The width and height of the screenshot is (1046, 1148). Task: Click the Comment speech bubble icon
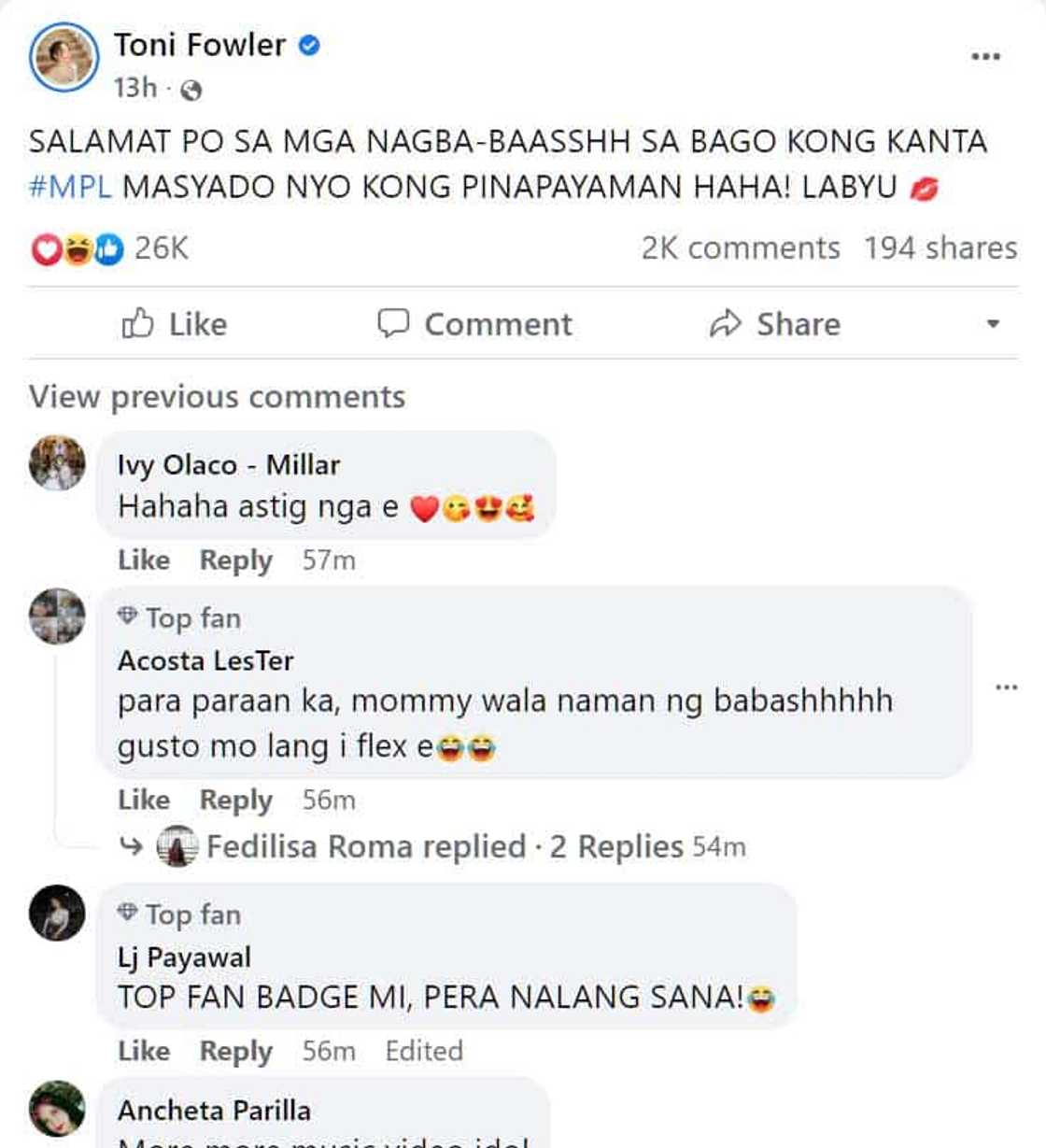(396, 323)
